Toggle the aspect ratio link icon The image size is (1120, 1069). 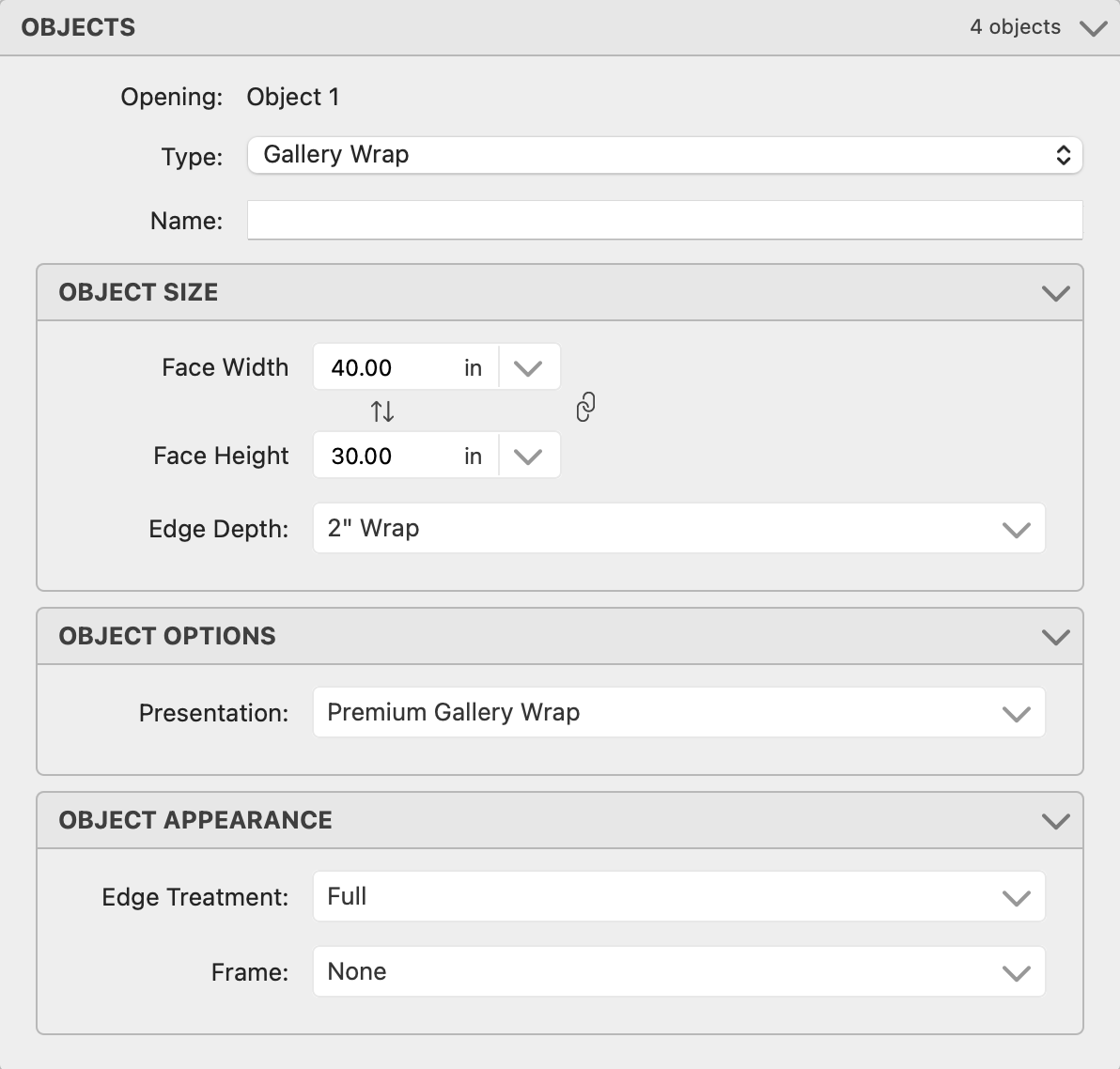click(584, 408)
